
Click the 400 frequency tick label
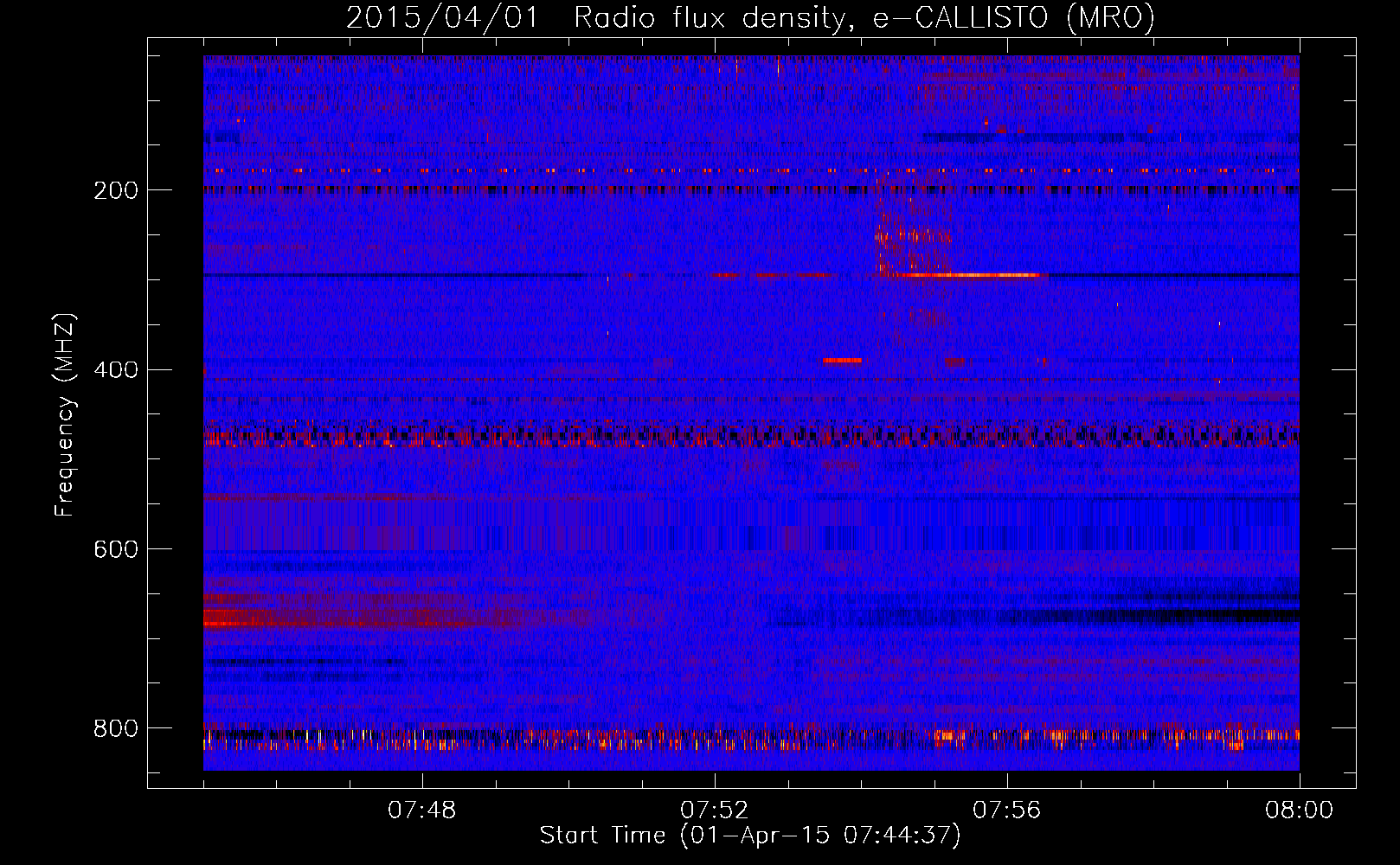(x=116, y=370)
